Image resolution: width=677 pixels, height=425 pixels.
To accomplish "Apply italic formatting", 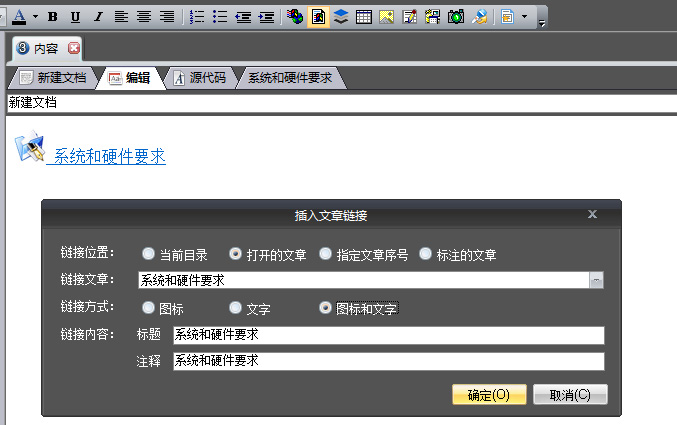I will (97, 17).
